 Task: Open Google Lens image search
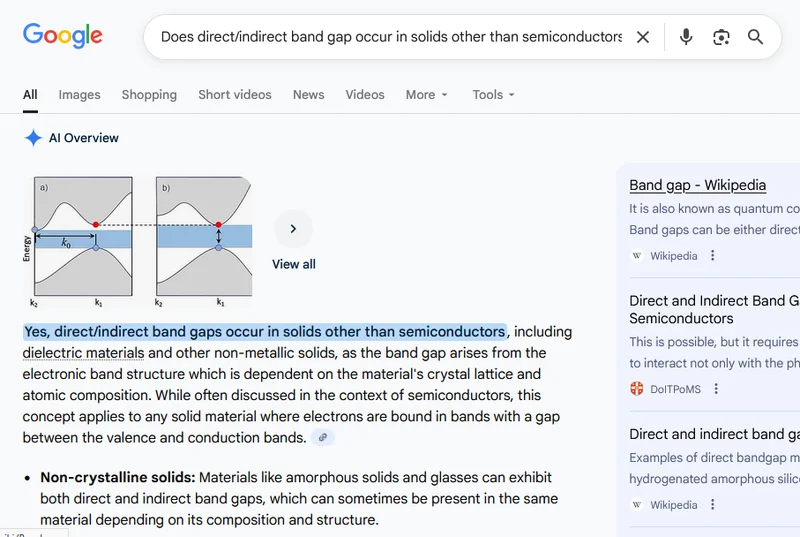[721, 37]
